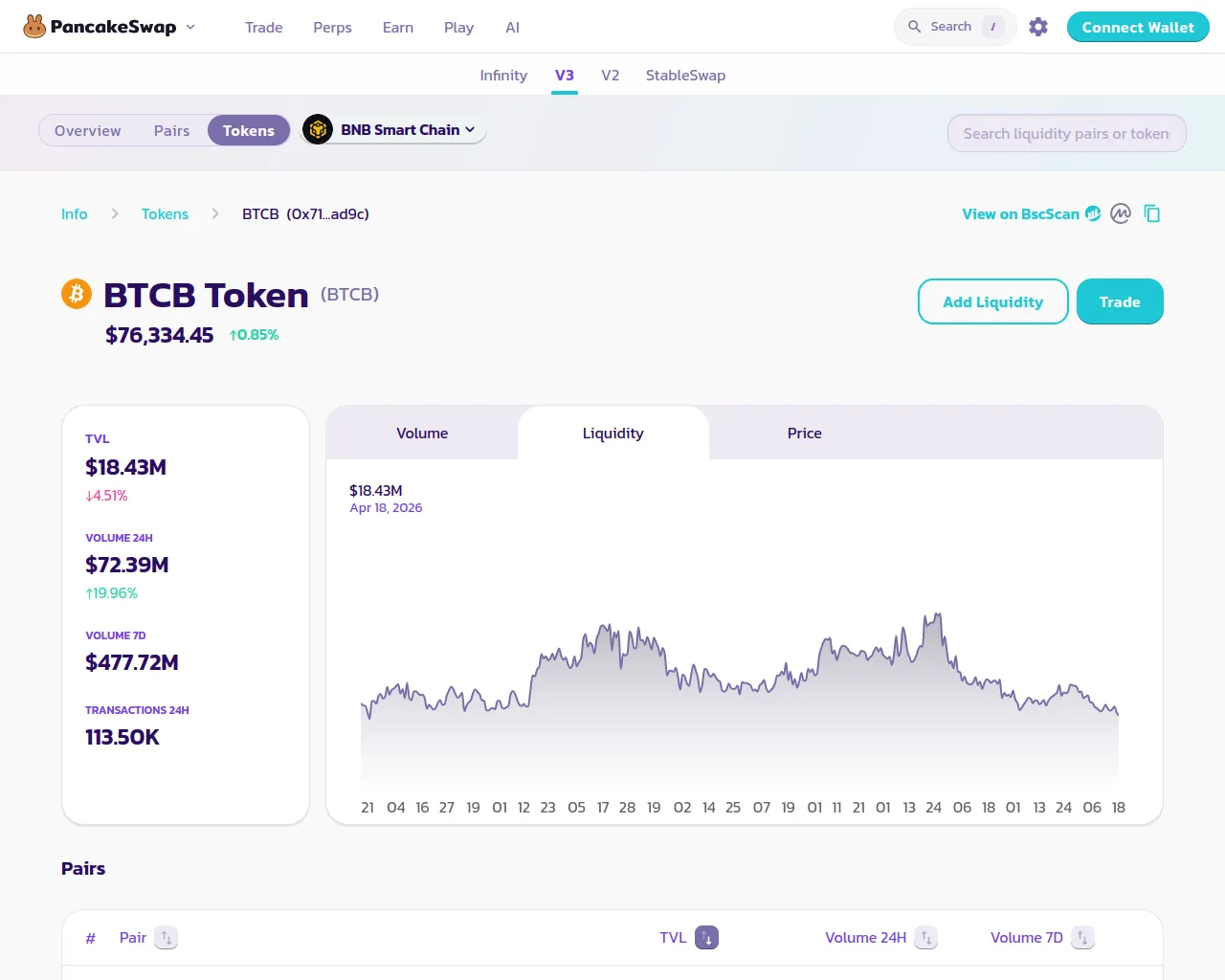Select the Tokens toggle option
The image size is (1225, 980).
(x=249, y=131)
